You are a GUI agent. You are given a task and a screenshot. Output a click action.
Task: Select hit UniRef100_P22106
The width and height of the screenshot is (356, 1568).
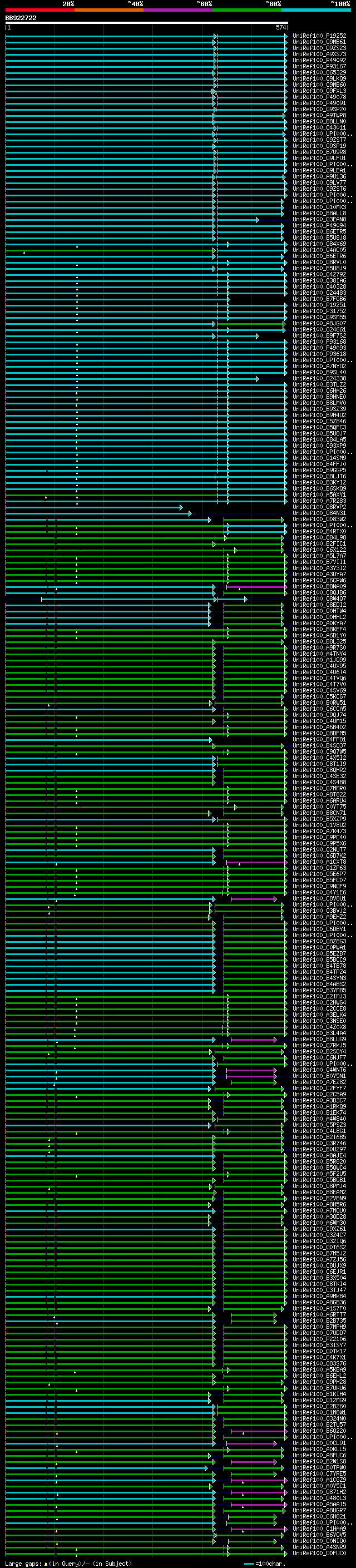point(319,1339)
